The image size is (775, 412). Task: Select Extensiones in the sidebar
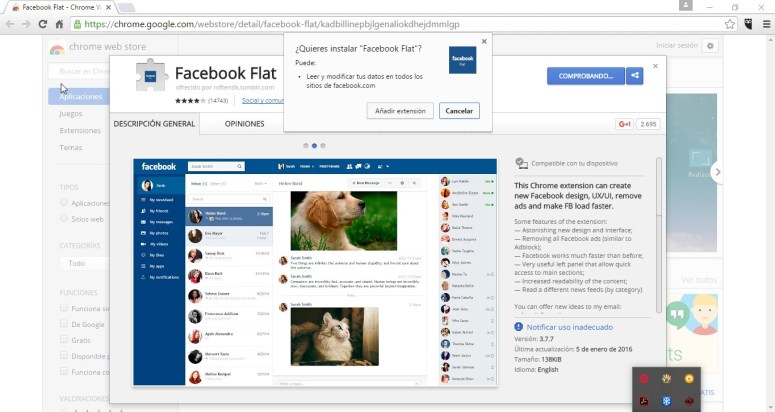click(x=80, y=130)
